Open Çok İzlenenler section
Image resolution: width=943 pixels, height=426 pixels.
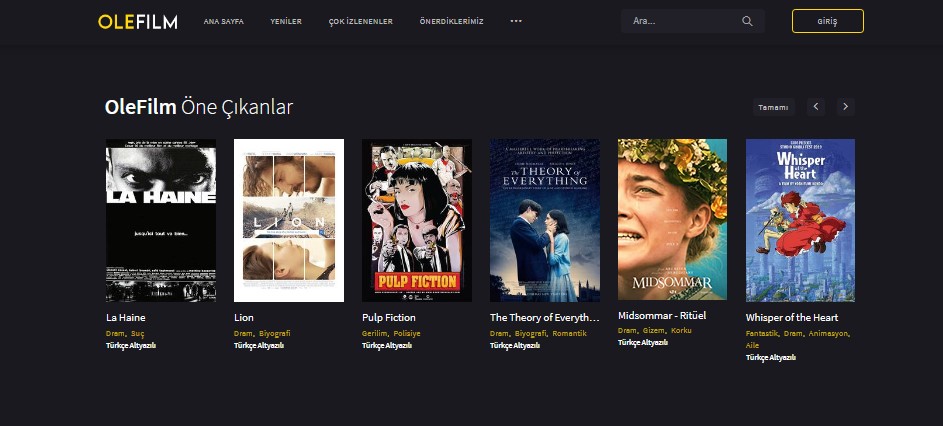(361, 21)
